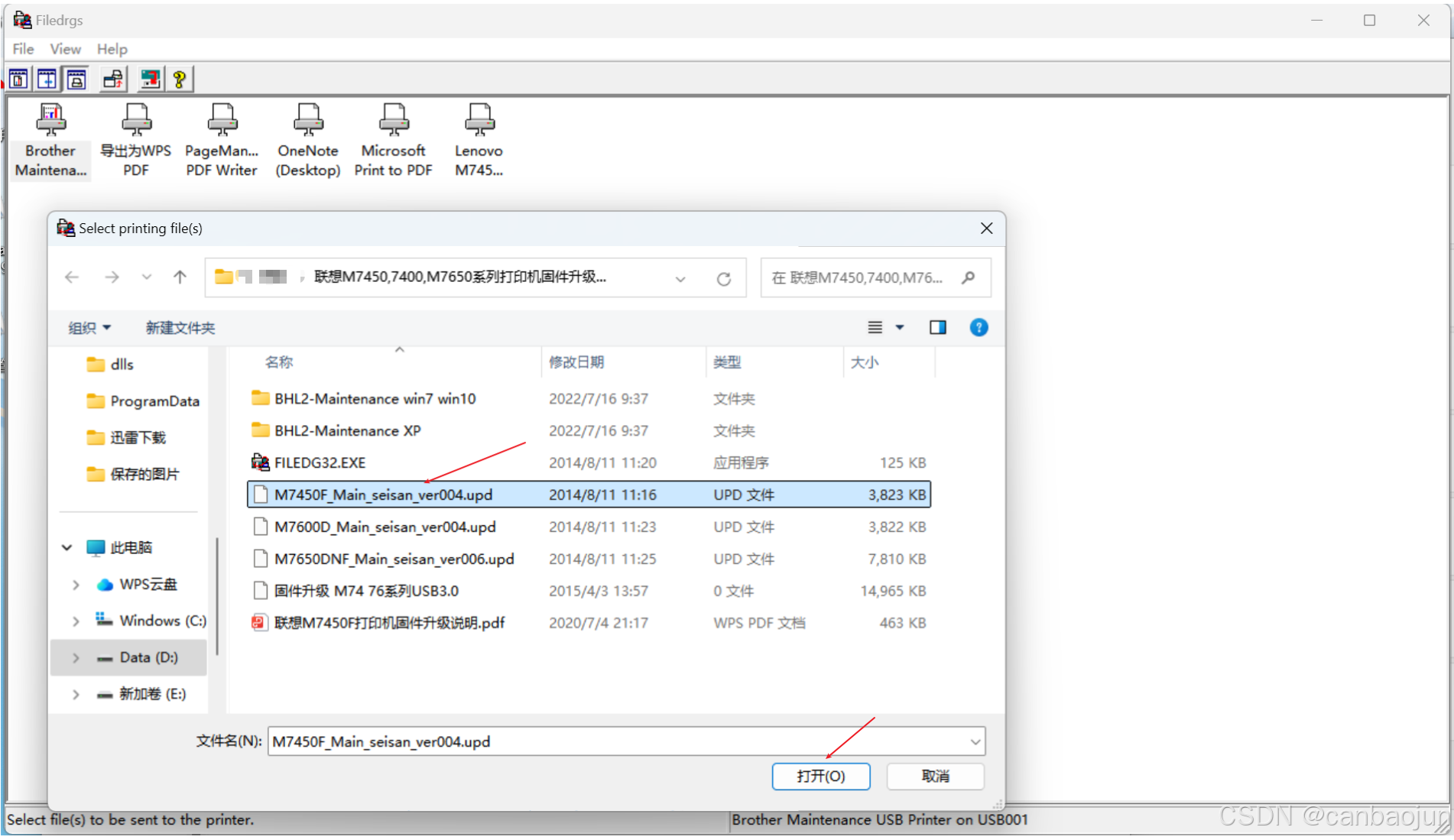The width and height of the screenshot is (1454, 840).
Task: Select 固件升级 M74 76系列USB3.0 file
Action: click(589, 592)
